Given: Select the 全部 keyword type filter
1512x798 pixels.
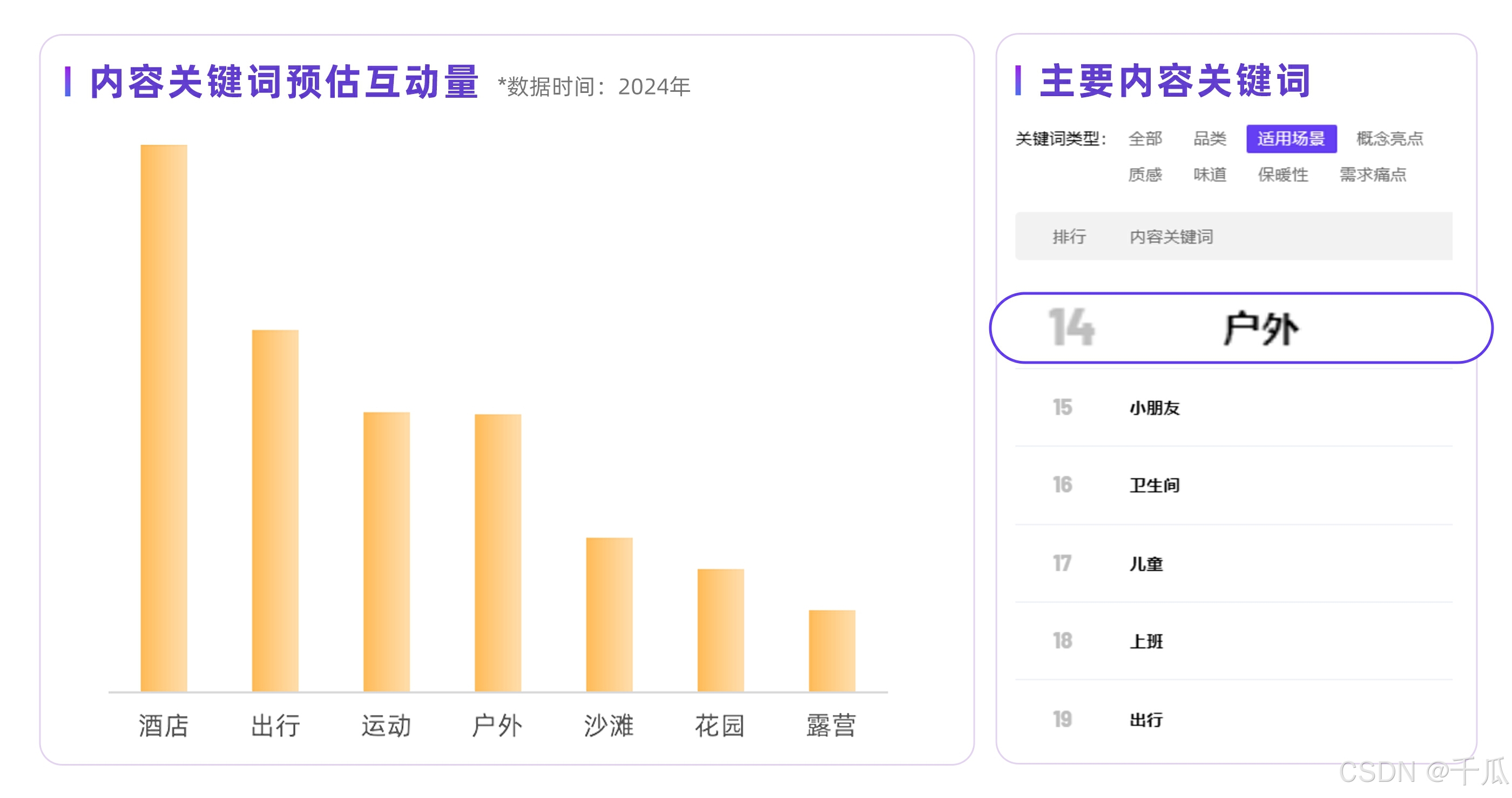Looking at the screenshot, I should pos(1145,138).
